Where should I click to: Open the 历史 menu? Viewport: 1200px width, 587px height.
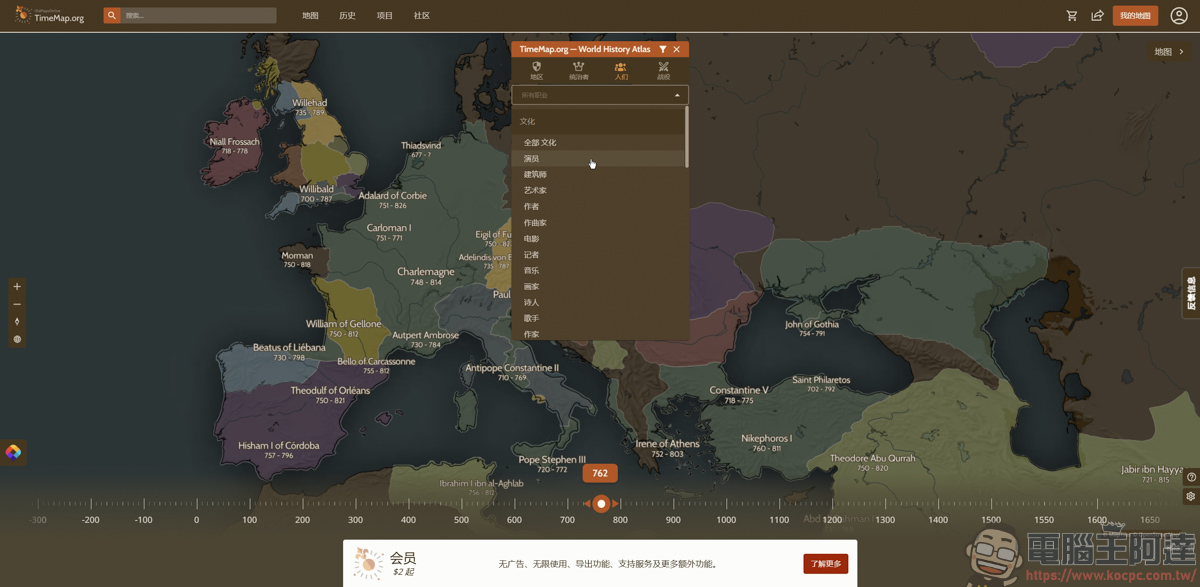point(347,16)
